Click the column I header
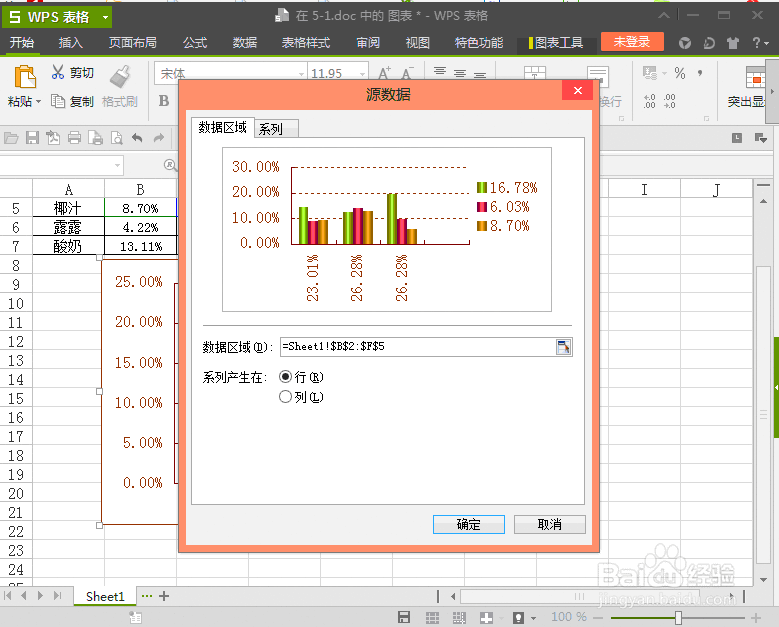Image resolution: width=779 pixels, height=627 pixels. [x=644, y=189]
